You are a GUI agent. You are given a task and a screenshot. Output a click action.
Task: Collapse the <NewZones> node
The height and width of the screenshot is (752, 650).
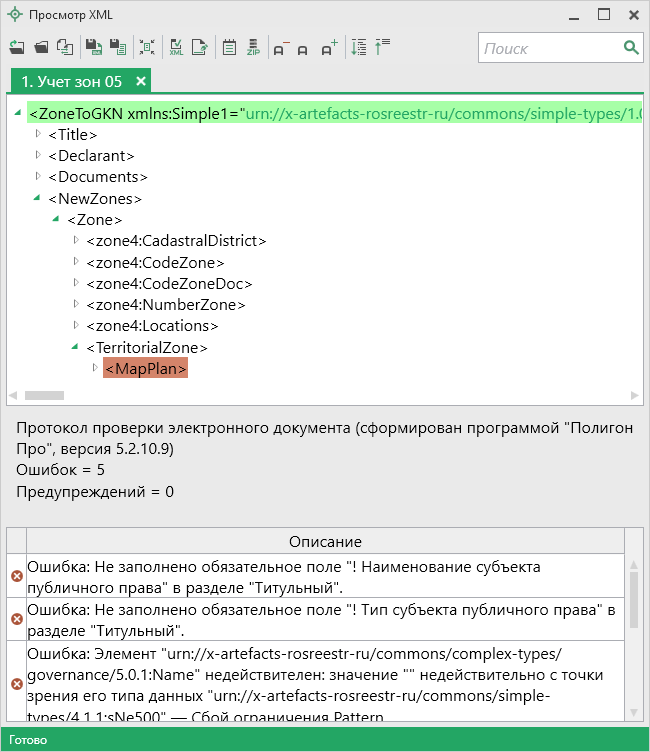click(x=39, y=198)
